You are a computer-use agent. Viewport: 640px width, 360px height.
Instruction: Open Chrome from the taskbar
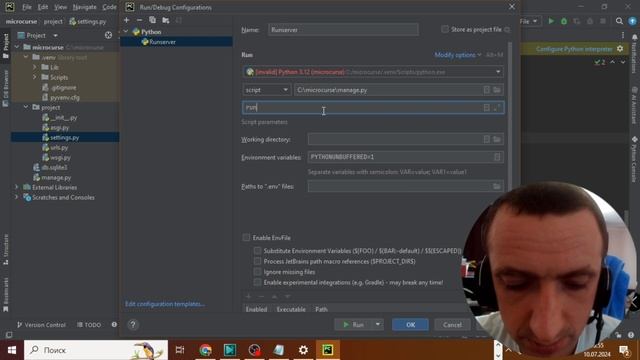(x=205, y=350)
